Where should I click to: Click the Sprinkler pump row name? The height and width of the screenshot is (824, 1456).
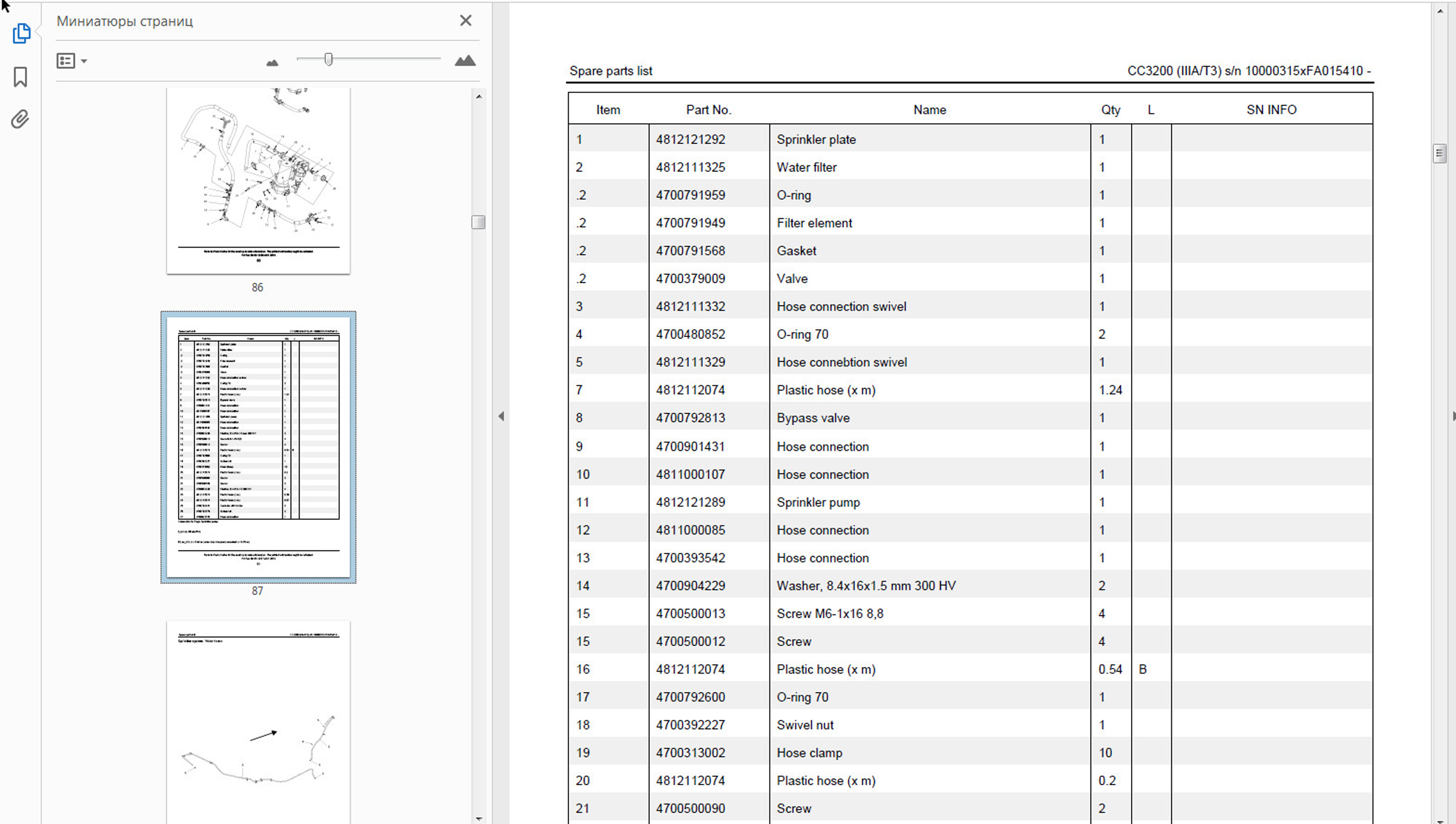point(818,502)
